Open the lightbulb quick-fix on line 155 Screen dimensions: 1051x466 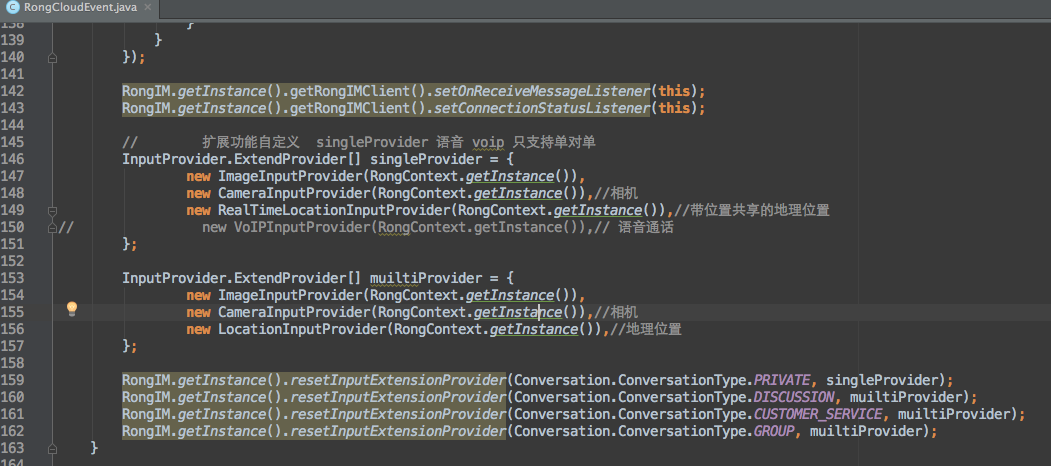click(72, 309)
